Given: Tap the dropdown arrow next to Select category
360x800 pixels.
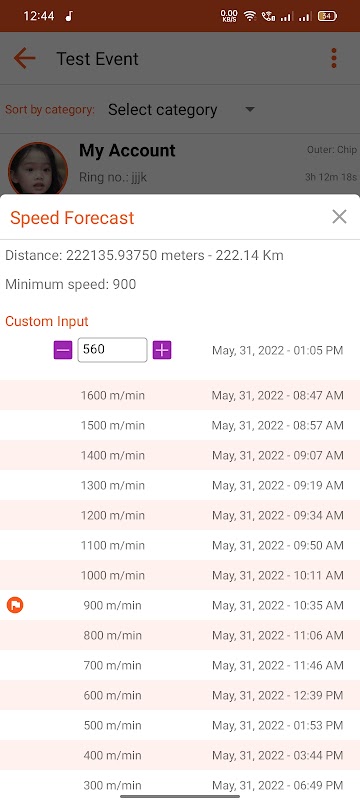Looking at the screenshot, I should pyautogui.click(x=249, y=110).
